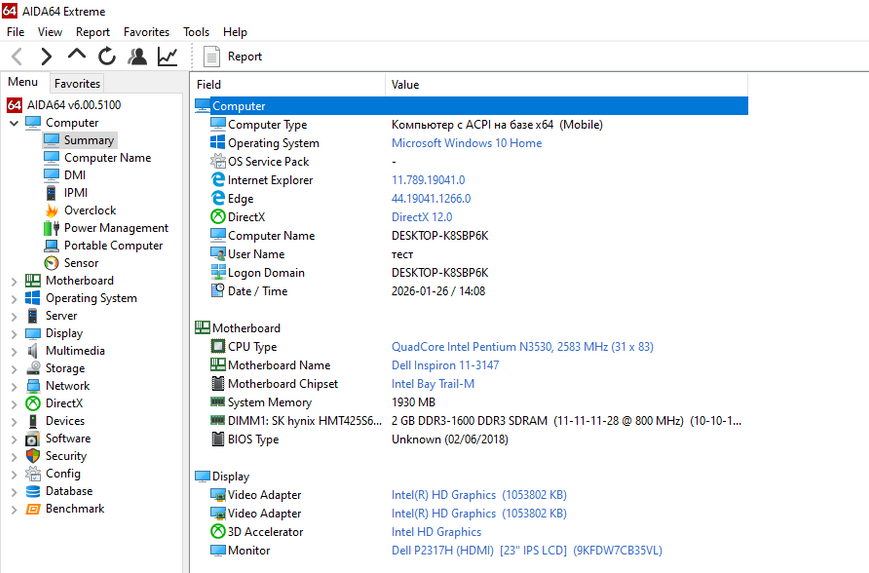Click the Overclock flame icon
This screenshot has width=869, height=573.
(x=52, y=211)
